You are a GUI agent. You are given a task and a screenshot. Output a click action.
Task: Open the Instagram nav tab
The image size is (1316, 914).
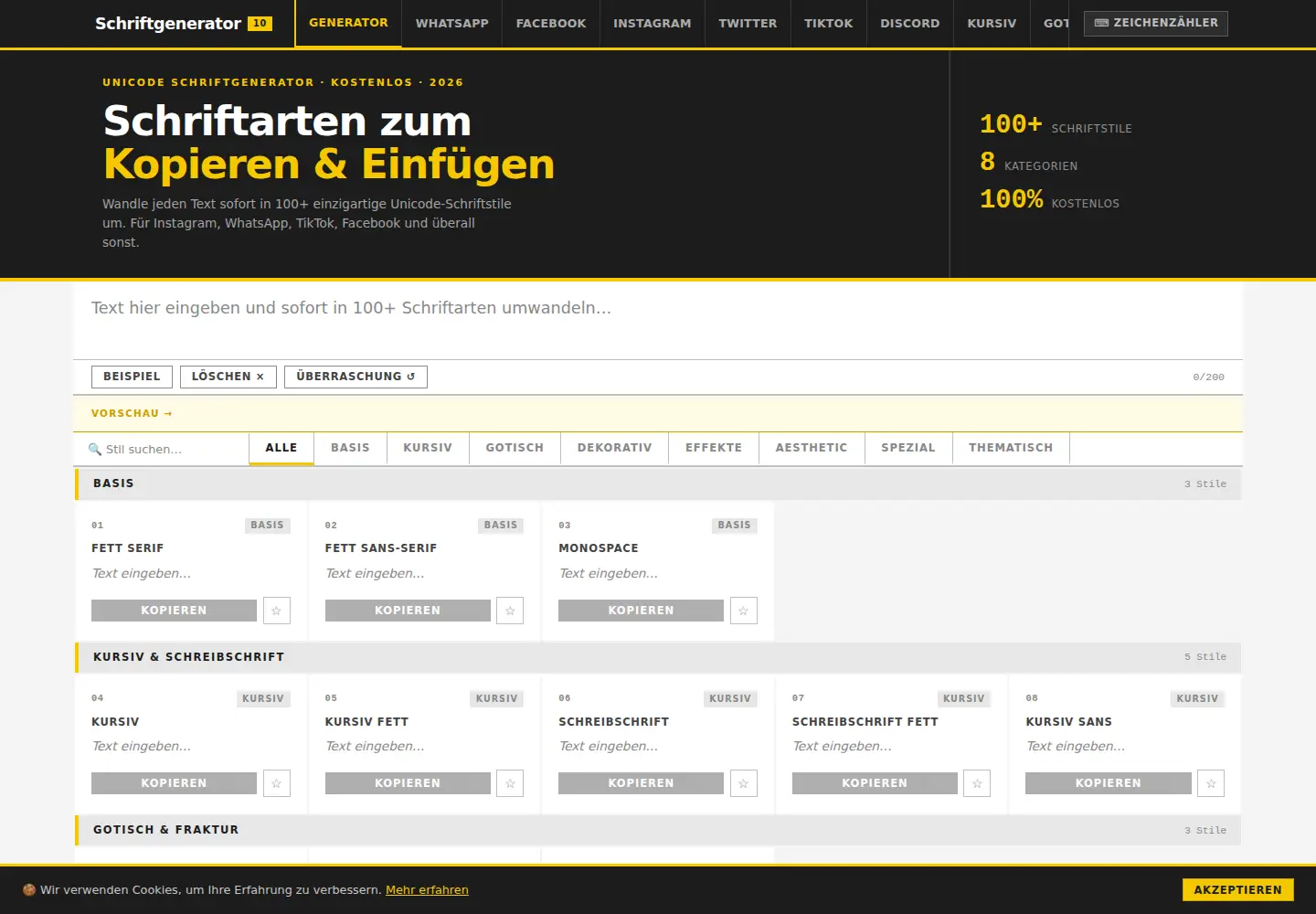653,24
